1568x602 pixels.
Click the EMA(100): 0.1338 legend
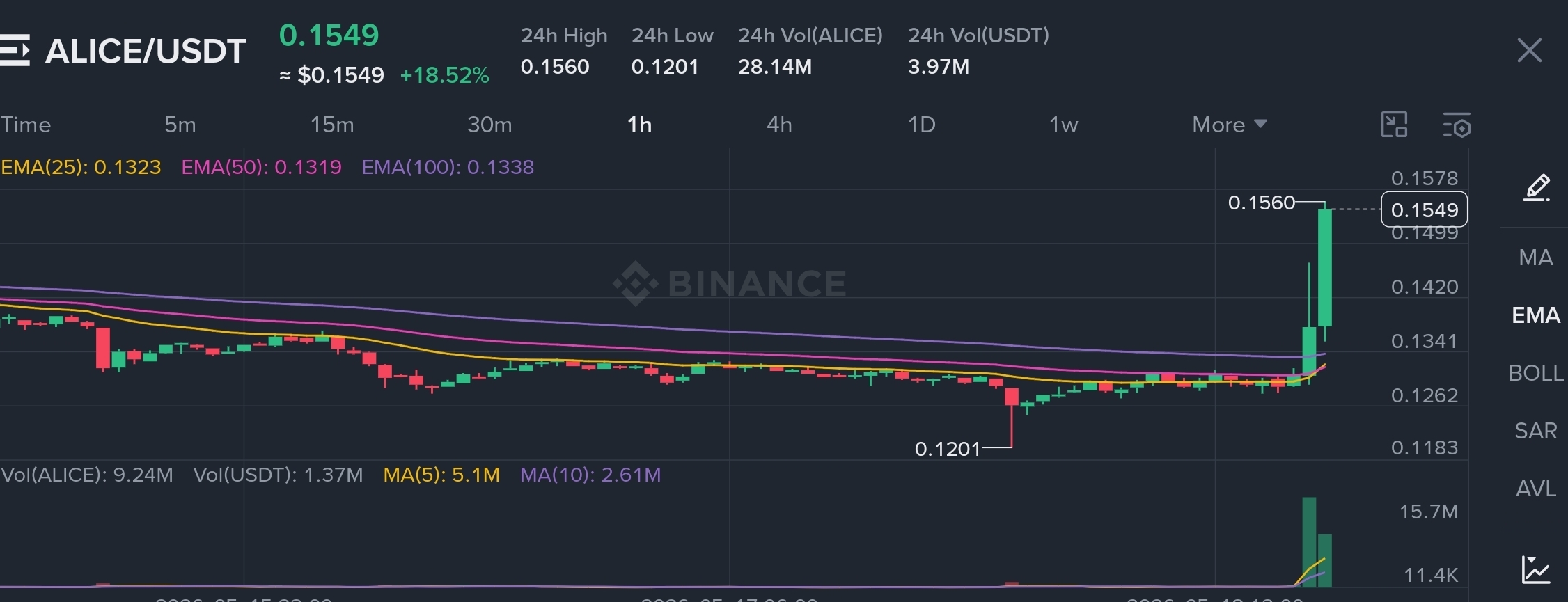click(x=448, y=167)
